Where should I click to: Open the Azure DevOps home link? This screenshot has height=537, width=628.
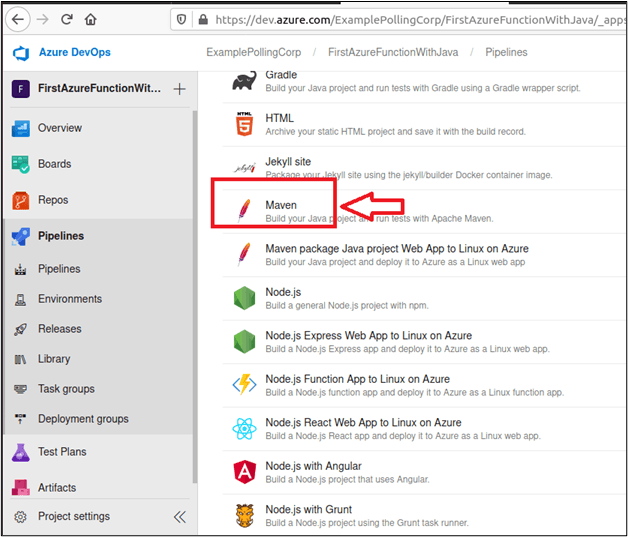pos(74,52)
